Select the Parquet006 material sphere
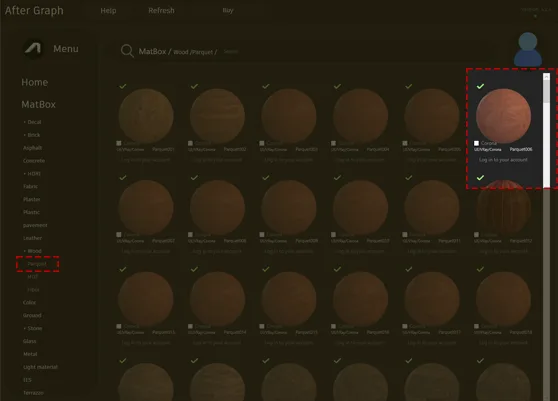This screenshot has width=558, height=401. tap(503, 115)
